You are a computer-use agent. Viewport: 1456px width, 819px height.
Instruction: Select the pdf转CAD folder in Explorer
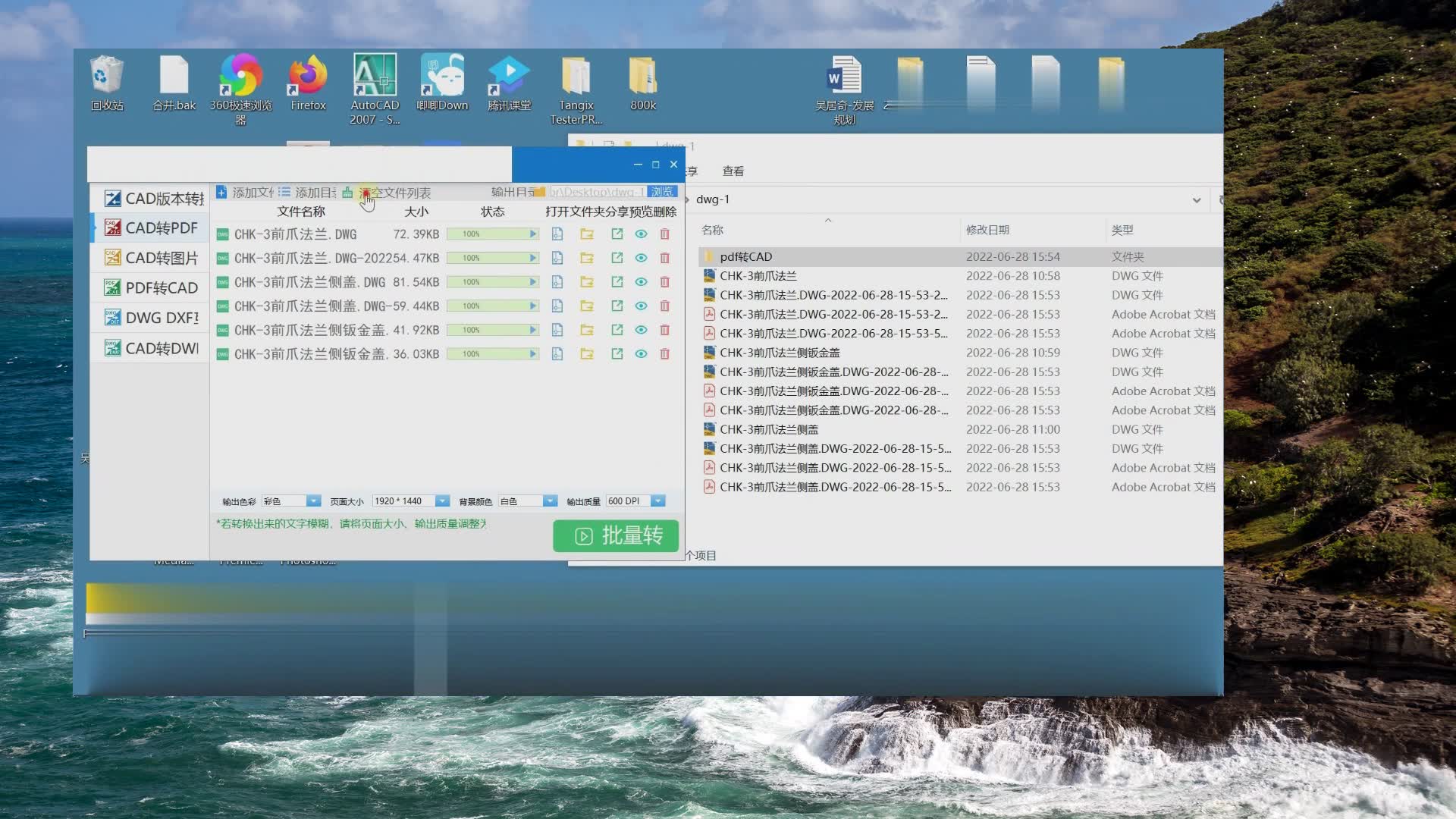point(960,257)
